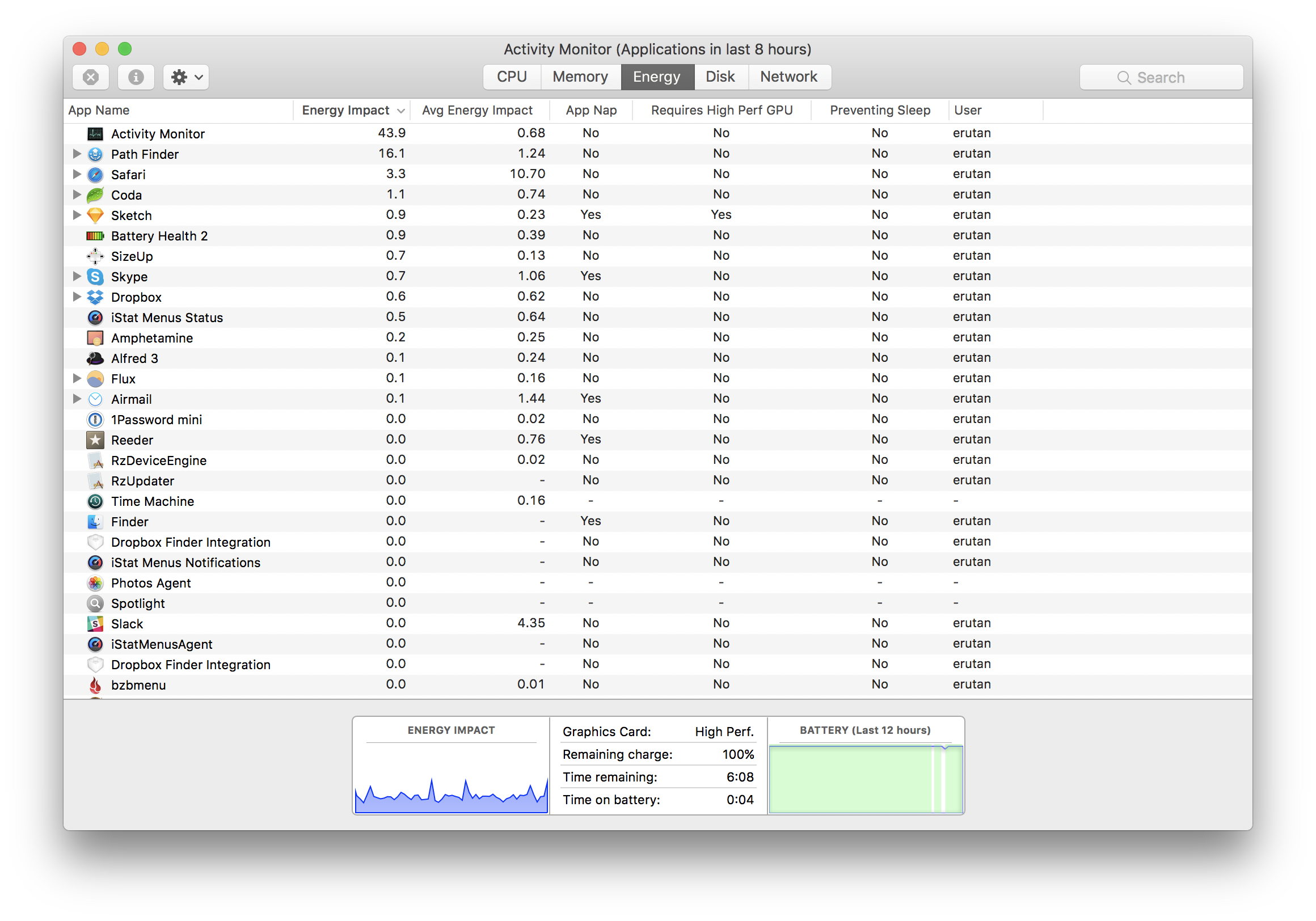This screenshot has width=1316, height=921.
Task: Click the Quit Process stop button
Action: pos(91,77)
